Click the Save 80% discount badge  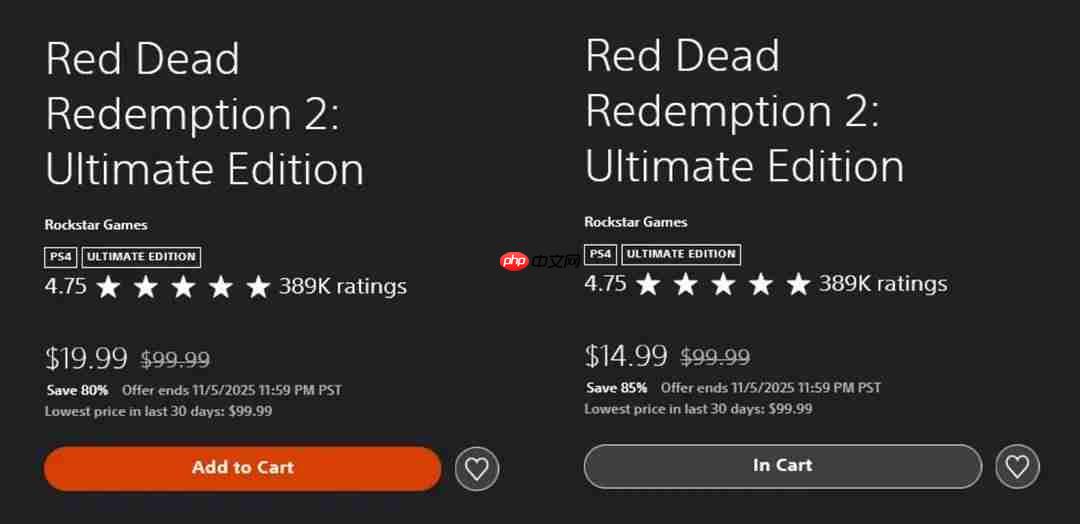pos(77,390)
